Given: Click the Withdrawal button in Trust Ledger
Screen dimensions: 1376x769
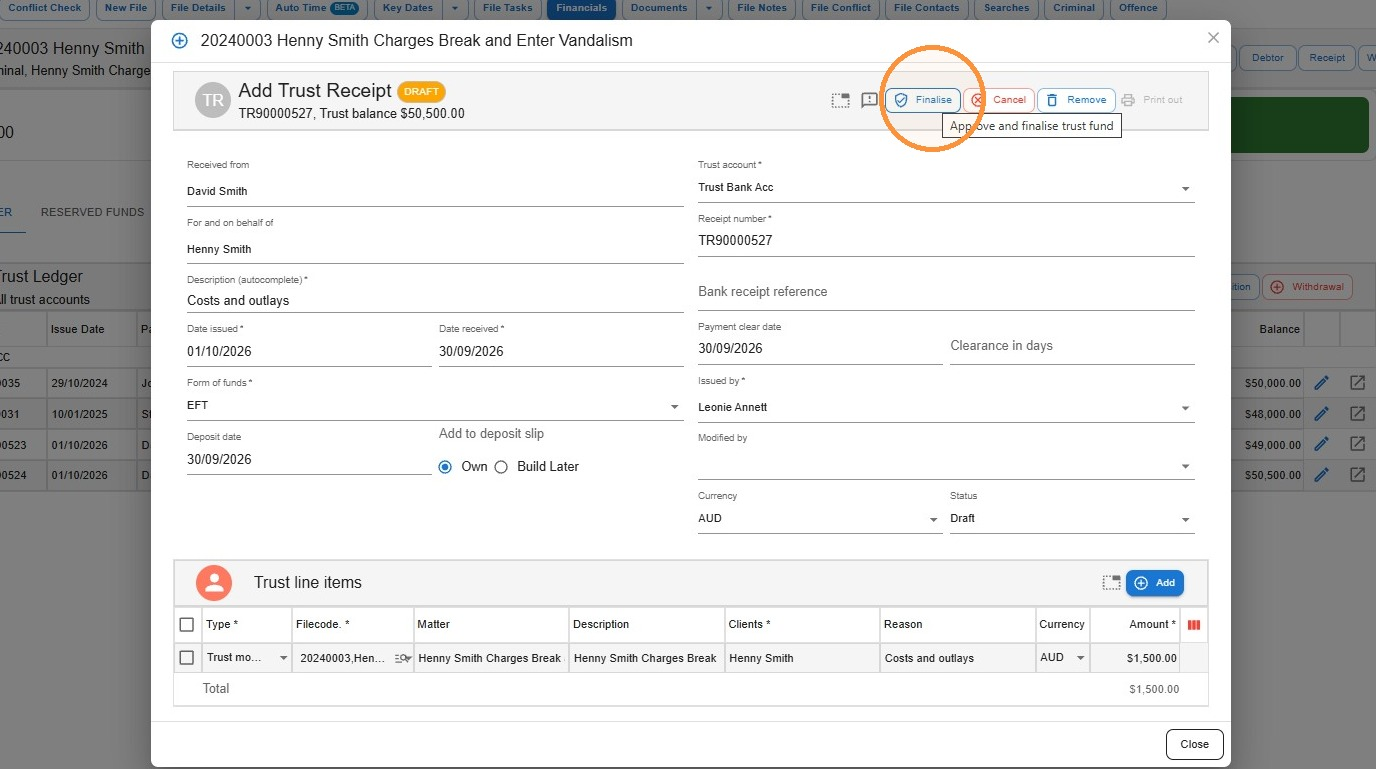Looking at the screenshot, I should tap(1308, 287).
